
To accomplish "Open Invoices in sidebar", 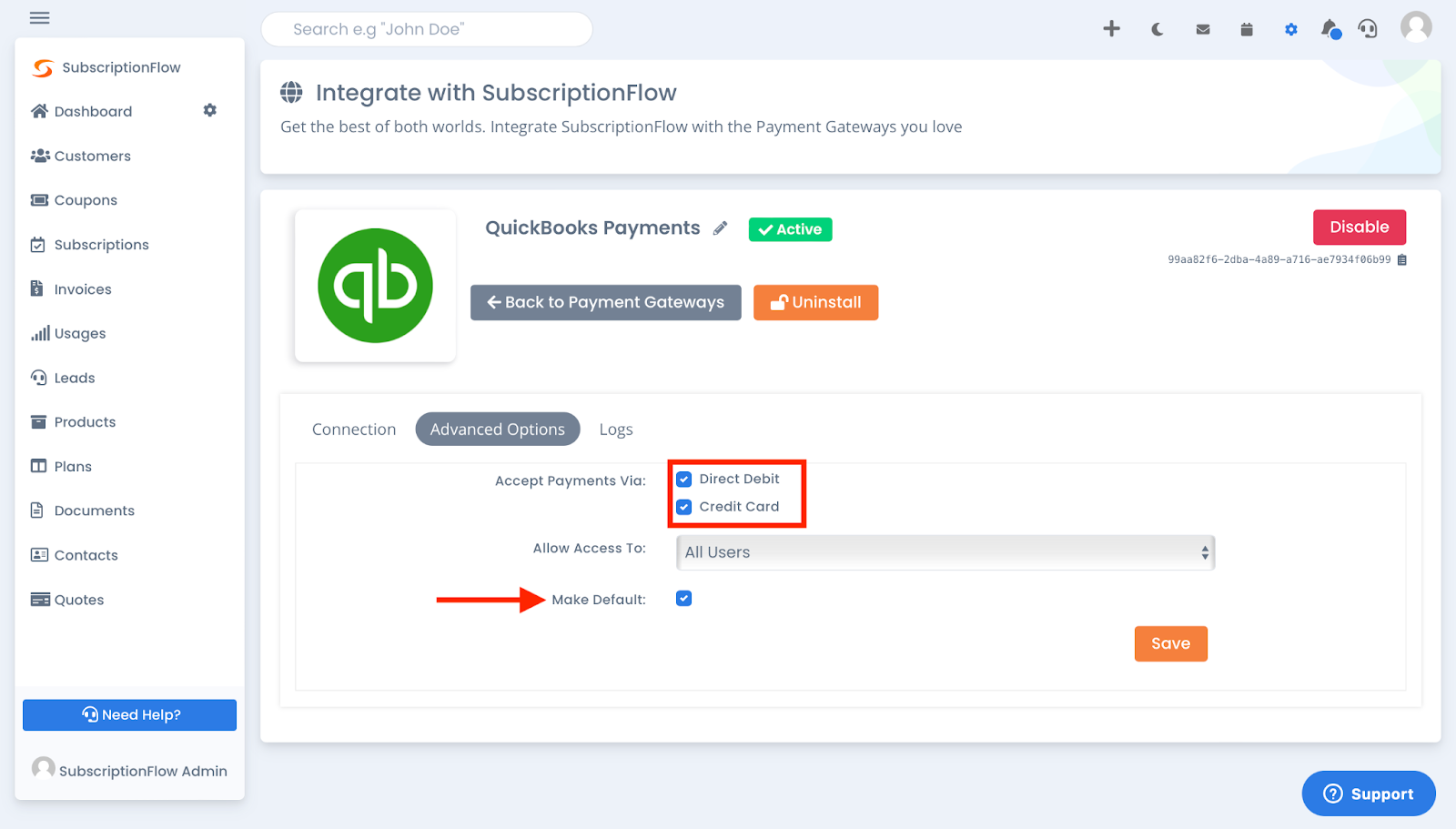I will 71,289.
